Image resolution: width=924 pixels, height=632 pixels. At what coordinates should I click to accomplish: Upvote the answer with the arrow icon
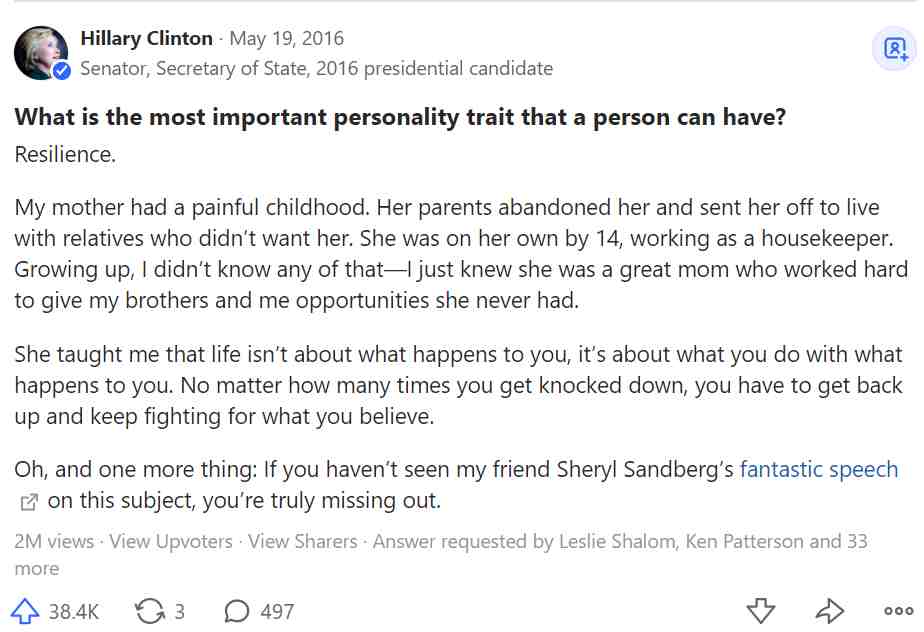pos(25,611)
